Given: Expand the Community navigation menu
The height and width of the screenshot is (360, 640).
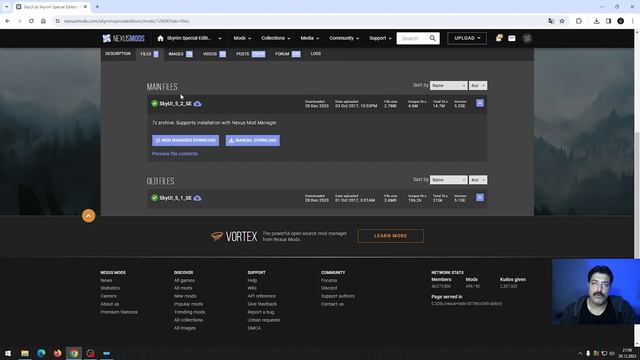Looking at the screenshot, I should coord(344,38).
